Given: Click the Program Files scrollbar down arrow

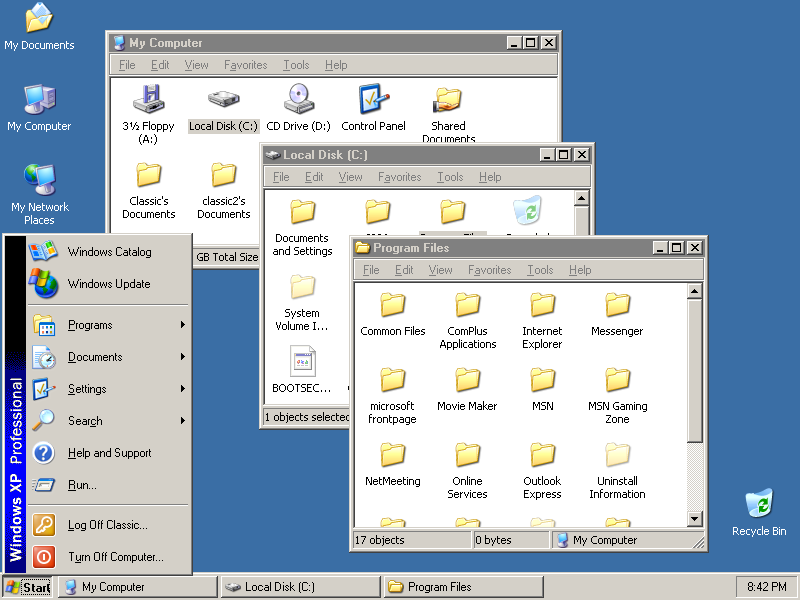Looking at the screenshot, I should [694, 519].
